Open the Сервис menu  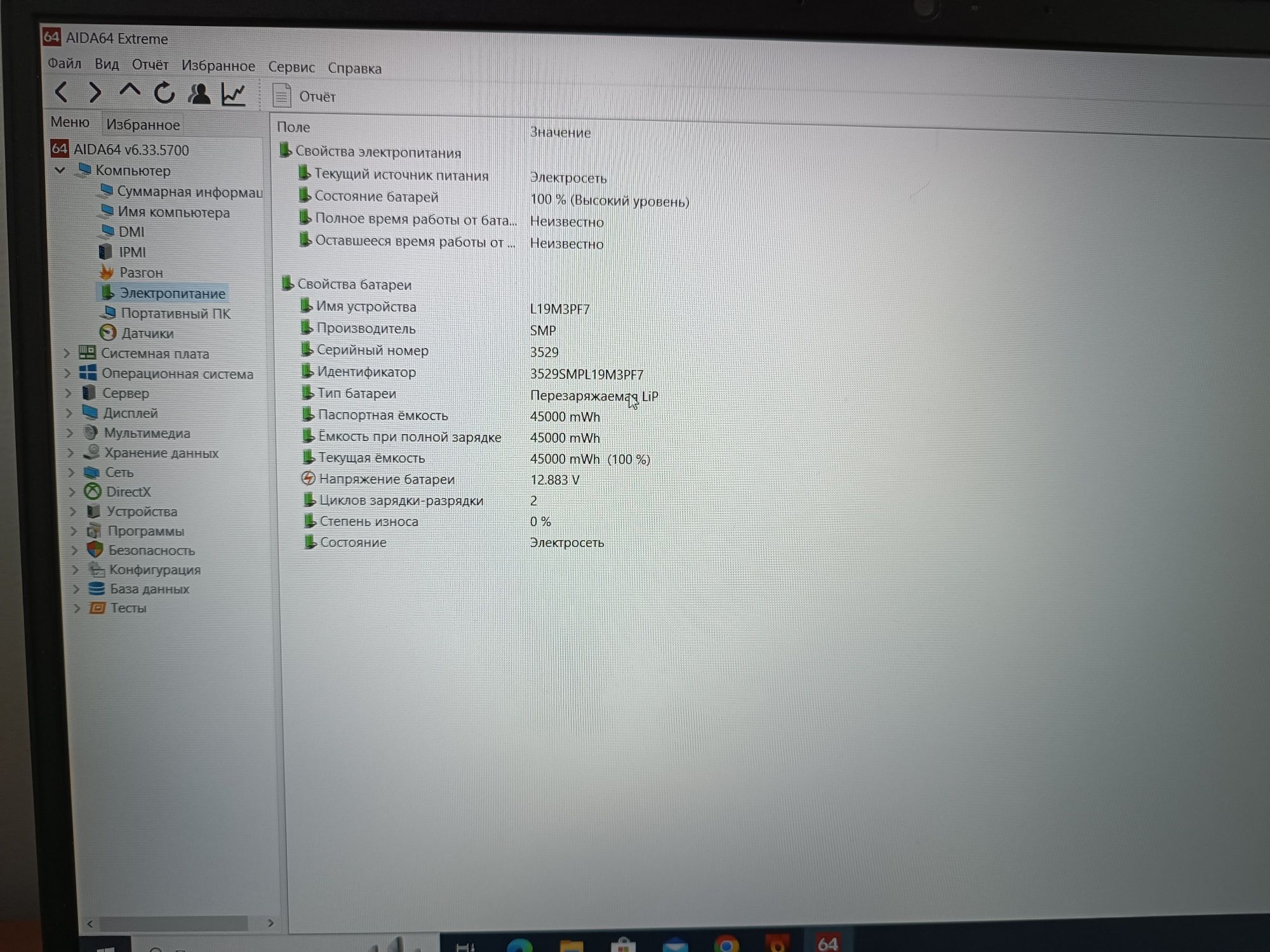[291, 67]
